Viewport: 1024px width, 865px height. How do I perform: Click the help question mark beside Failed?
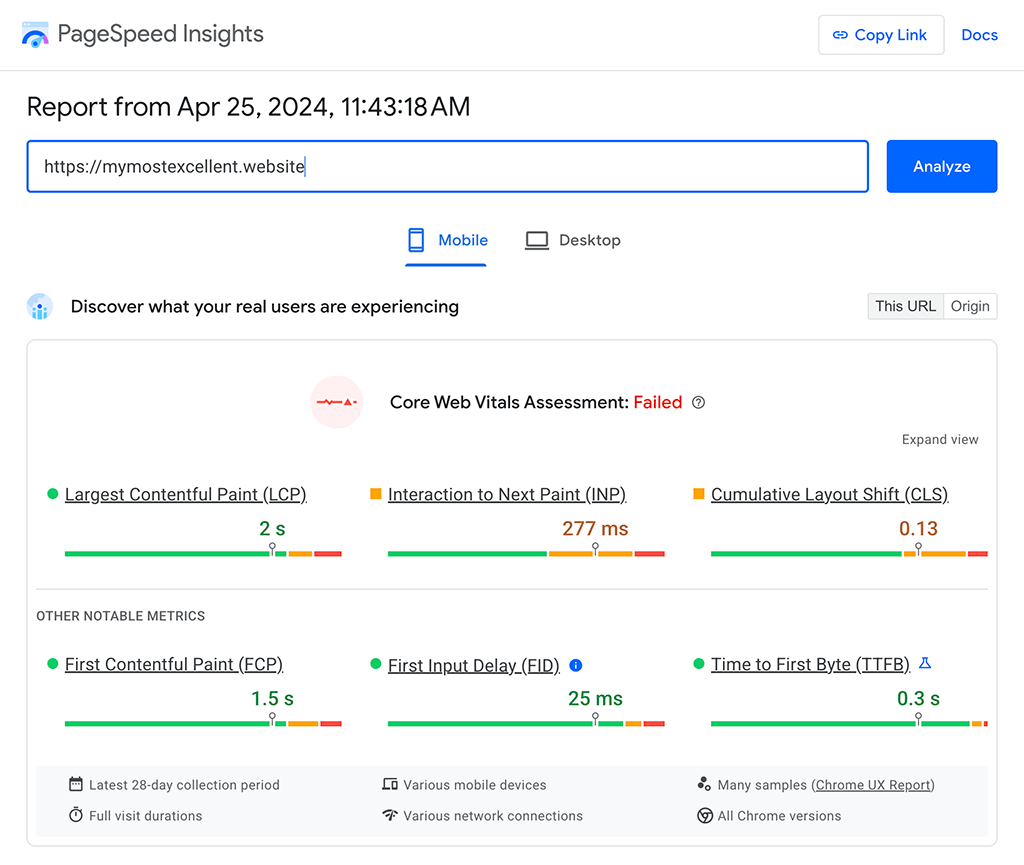point(698,402)
